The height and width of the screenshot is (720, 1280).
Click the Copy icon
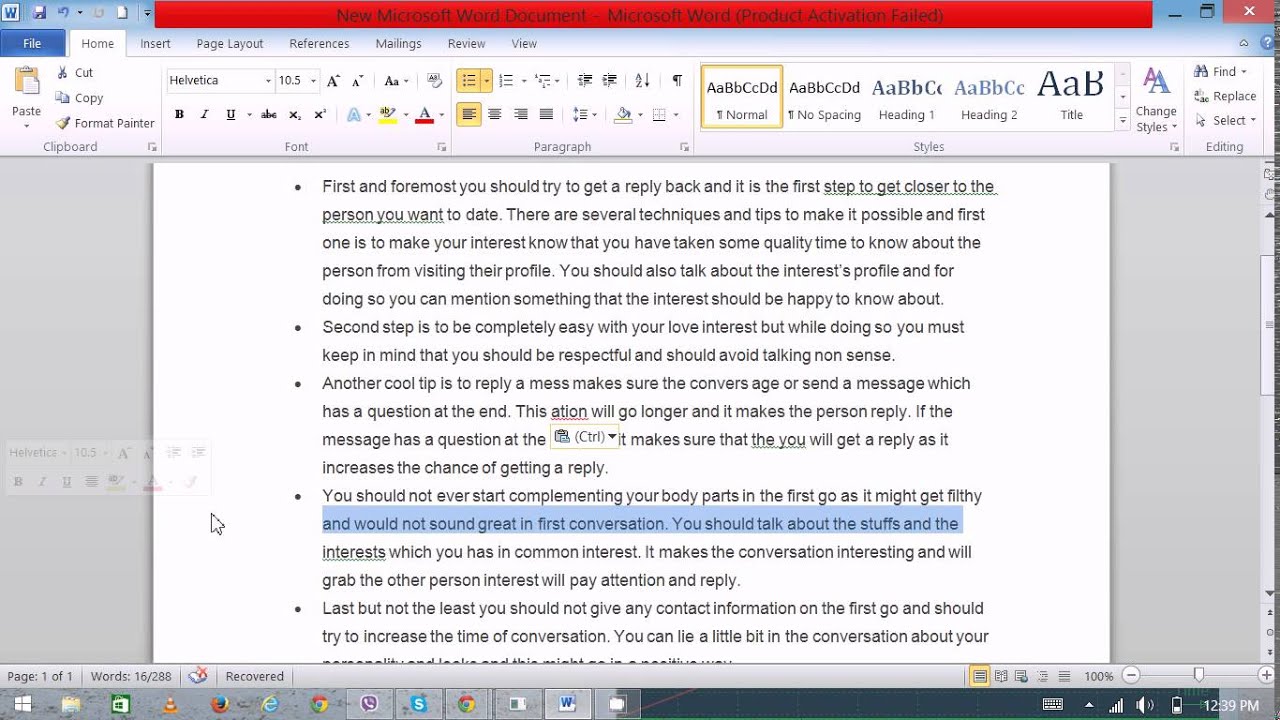[62, 97]
